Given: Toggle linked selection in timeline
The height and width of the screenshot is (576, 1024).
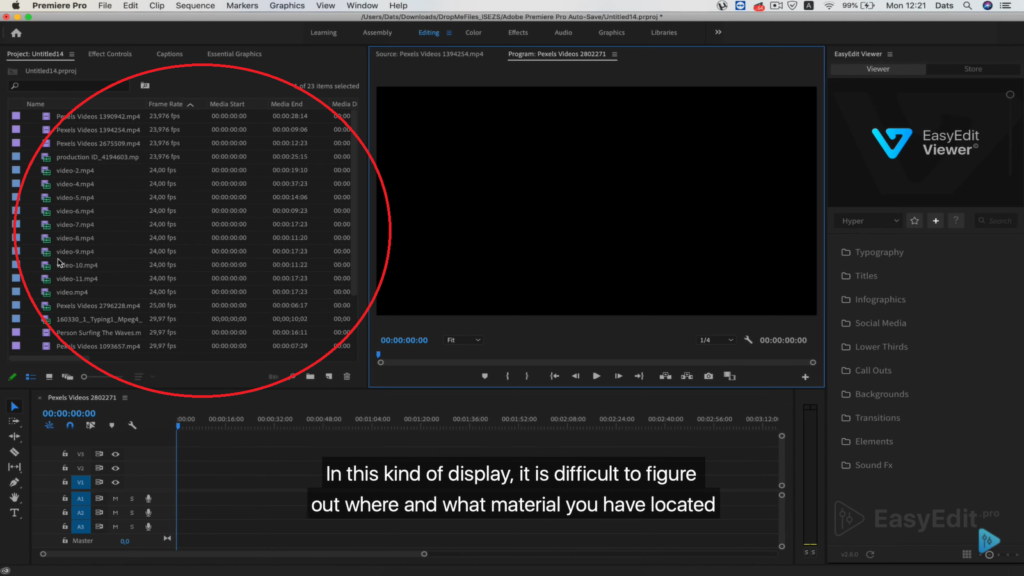Looking at the screenshot, I should [x=91, y=425].
